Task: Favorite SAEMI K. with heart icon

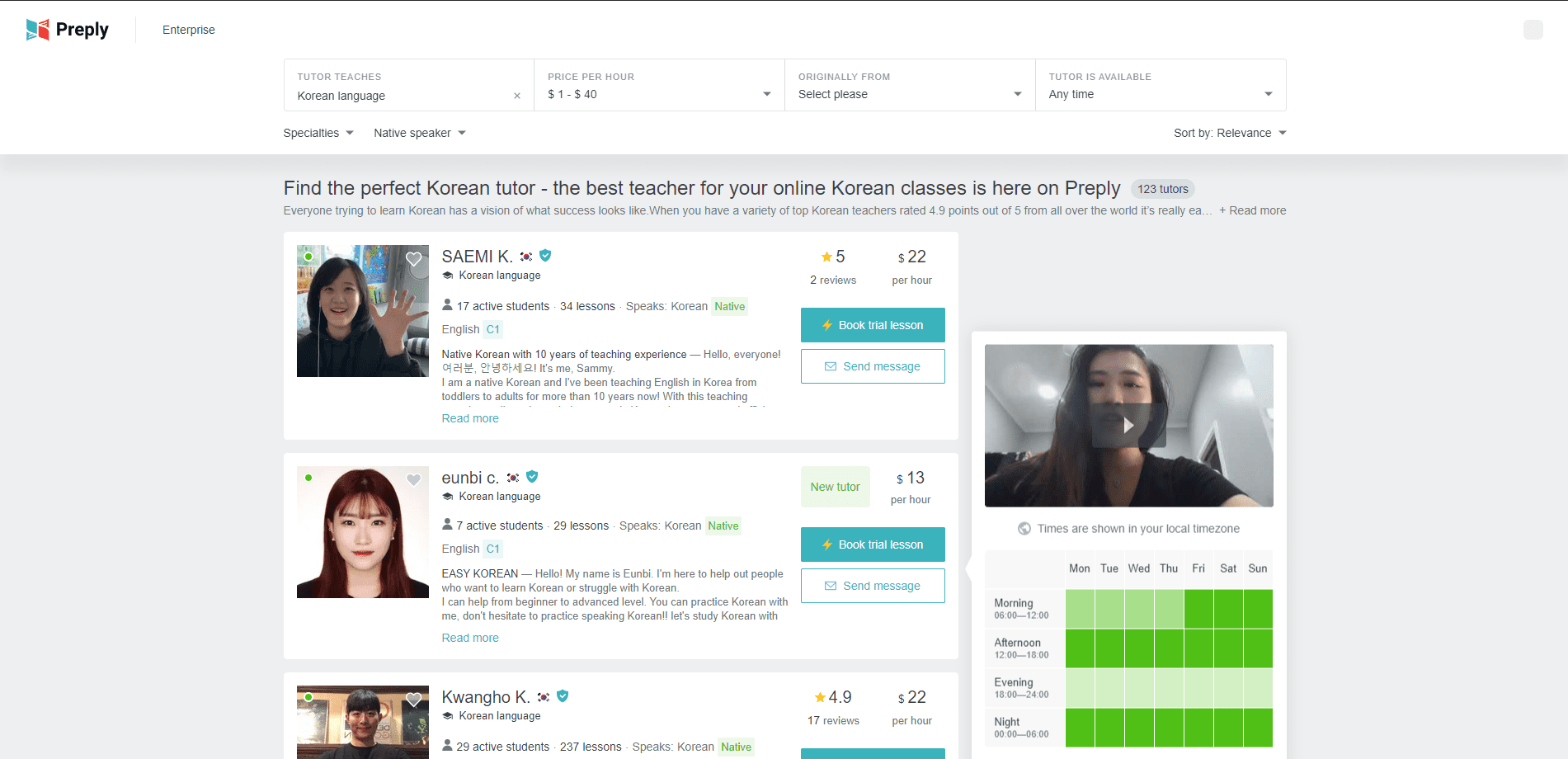Action: click(414, 259)
